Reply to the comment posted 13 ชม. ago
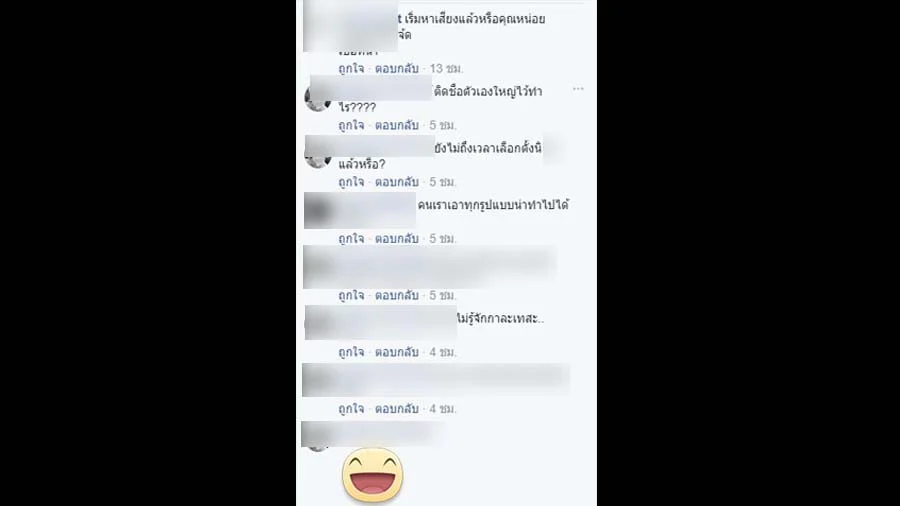900x506 pixels. (397, 68)
